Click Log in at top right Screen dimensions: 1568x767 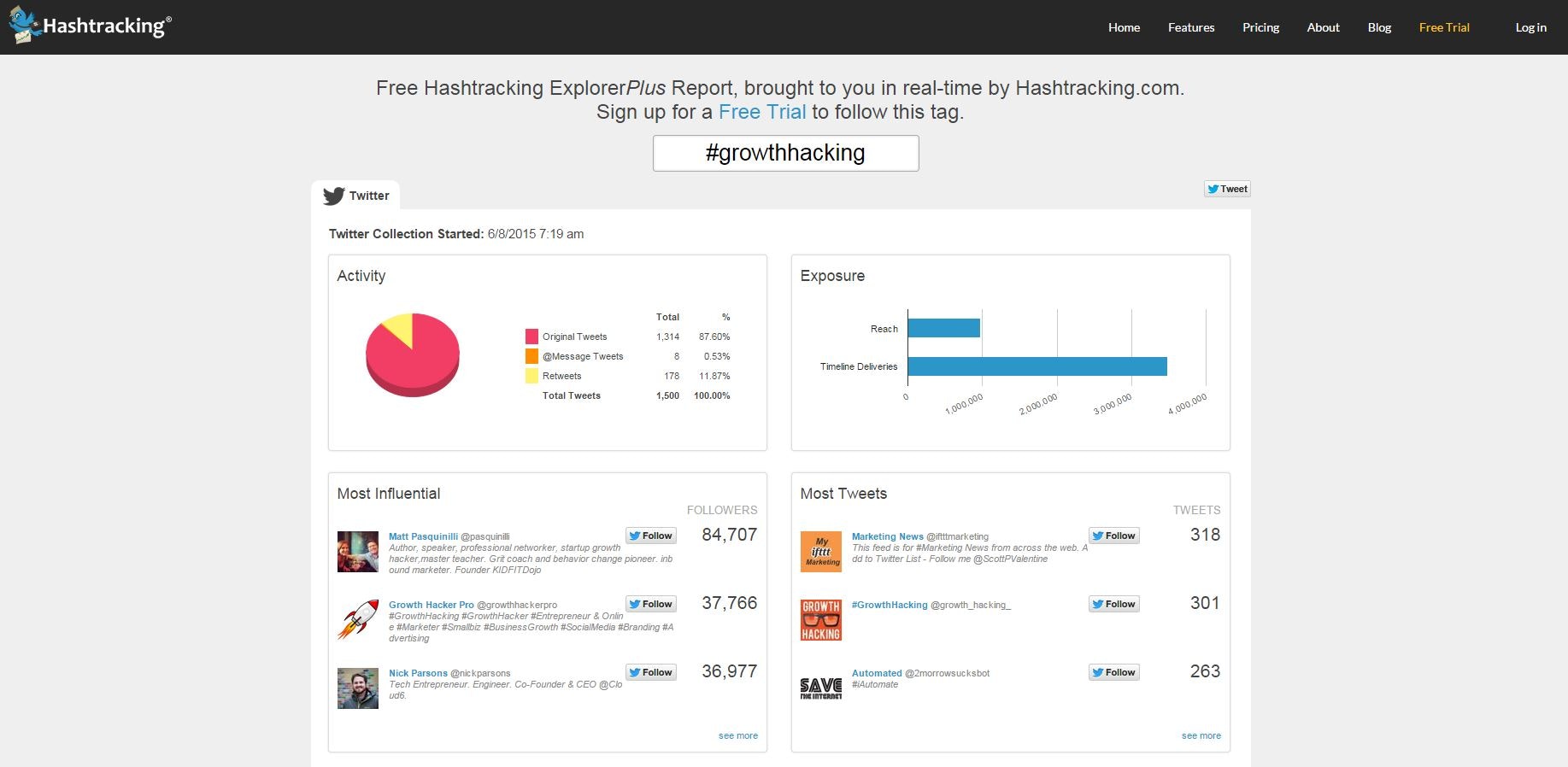[x=1530, y=27]
